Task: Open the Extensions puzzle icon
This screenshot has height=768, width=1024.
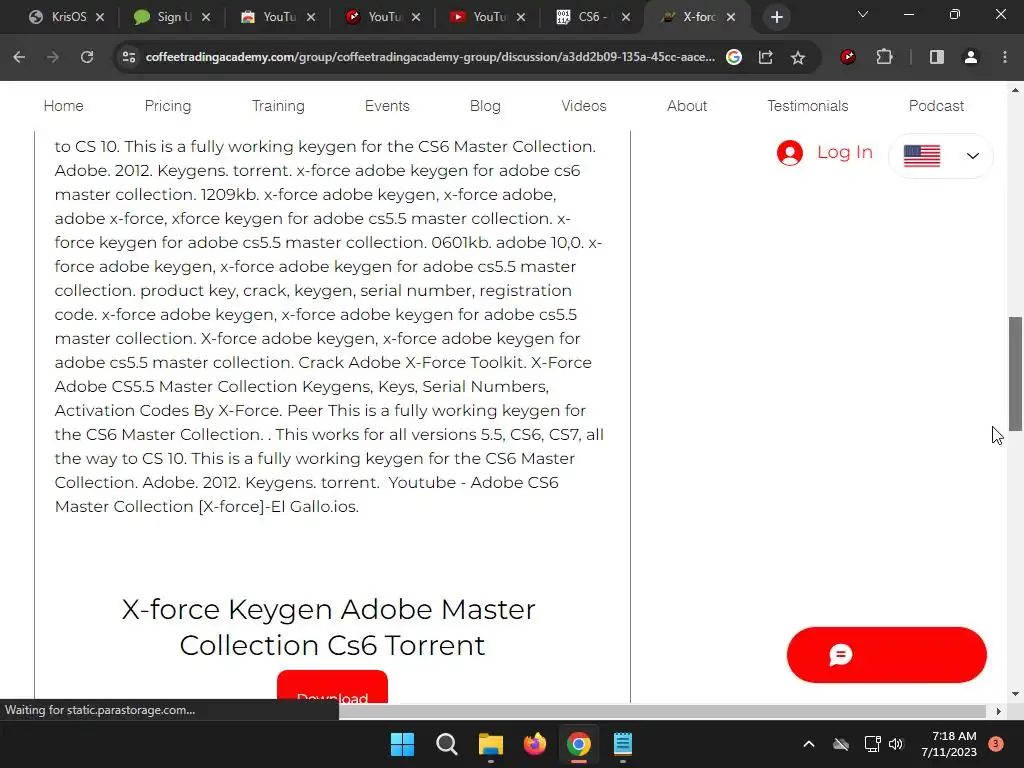Action: [884, 57]
